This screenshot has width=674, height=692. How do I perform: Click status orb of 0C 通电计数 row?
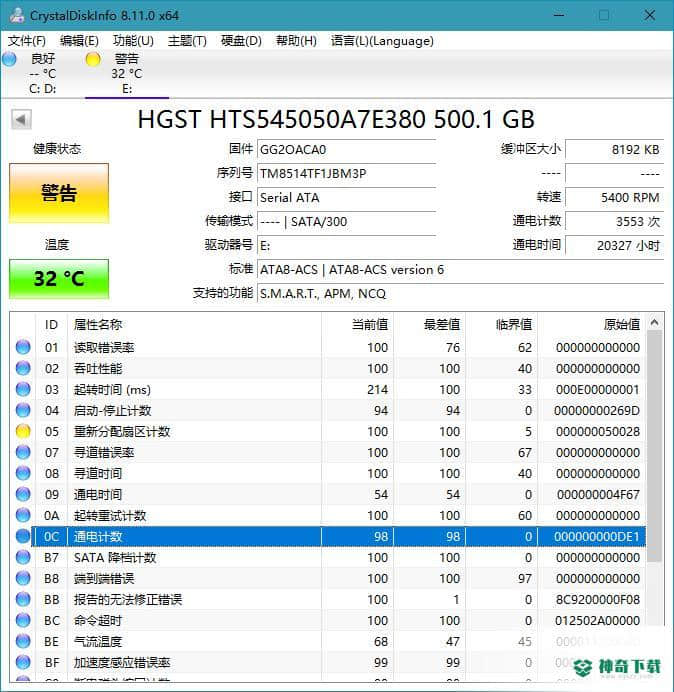(x=23, y=536)
